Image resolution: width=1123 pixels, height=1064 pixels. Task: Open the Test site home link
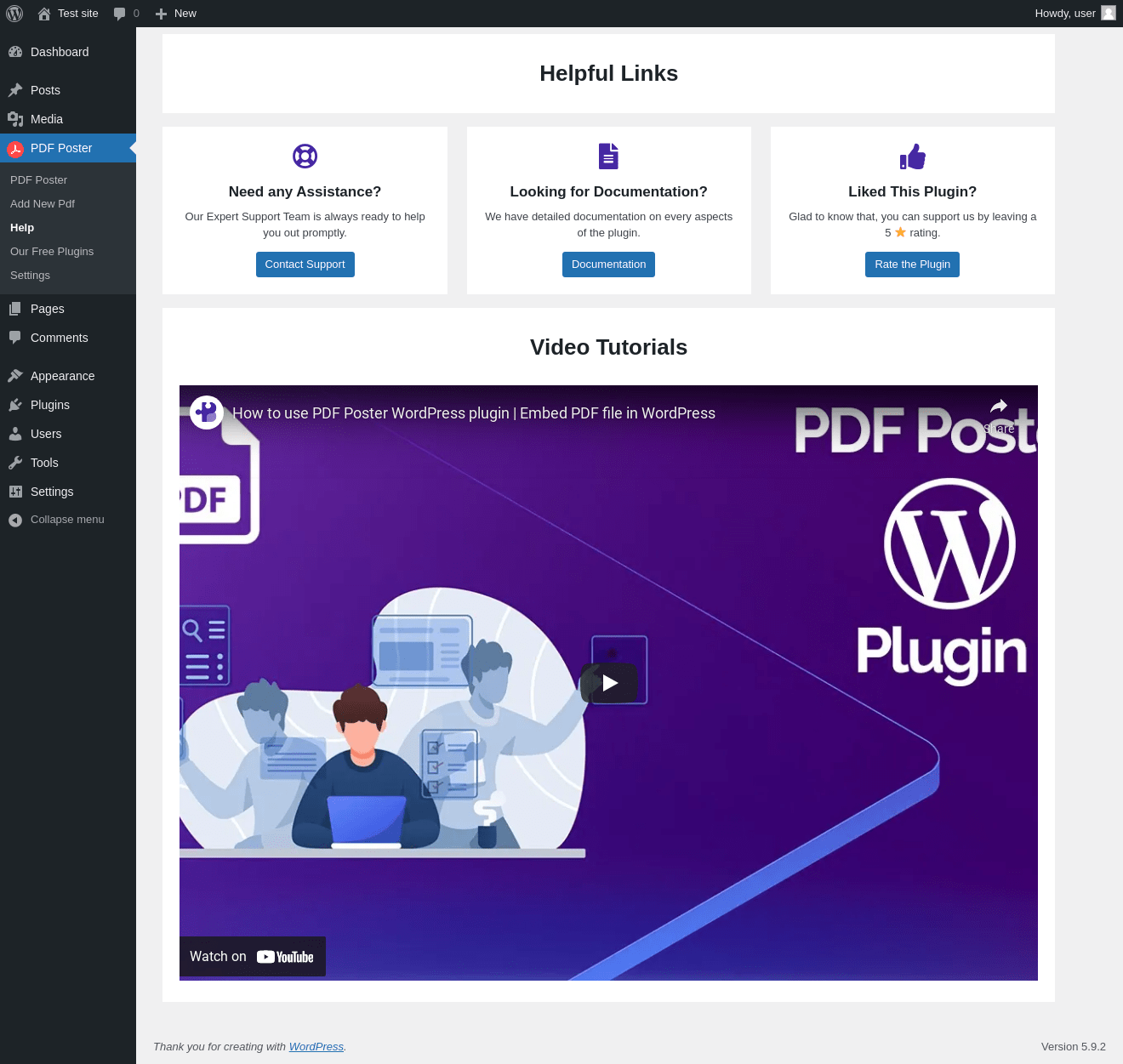pos(68,14)
